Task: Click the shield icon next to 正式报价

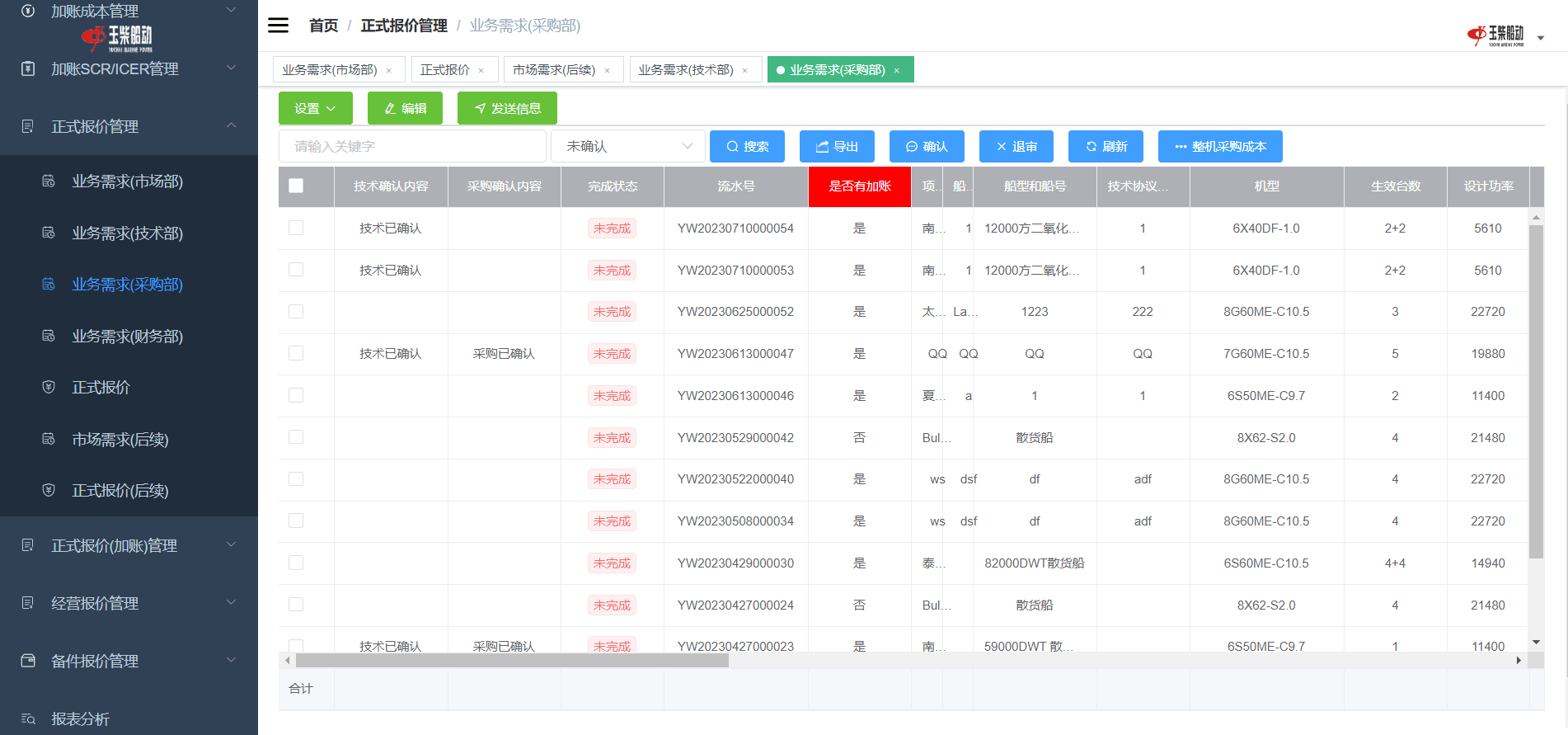Action: click(x=49, y=387)
